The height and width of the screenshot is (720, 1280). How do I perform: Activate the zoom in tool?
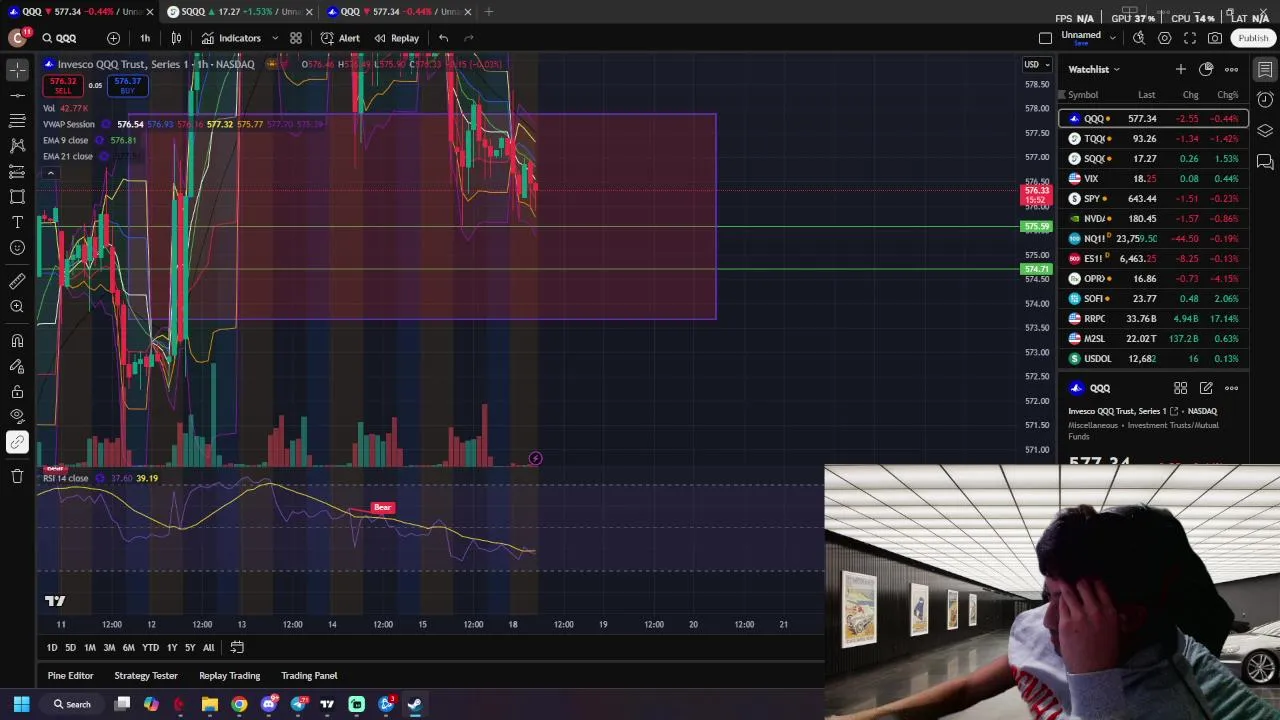point(17,307)
